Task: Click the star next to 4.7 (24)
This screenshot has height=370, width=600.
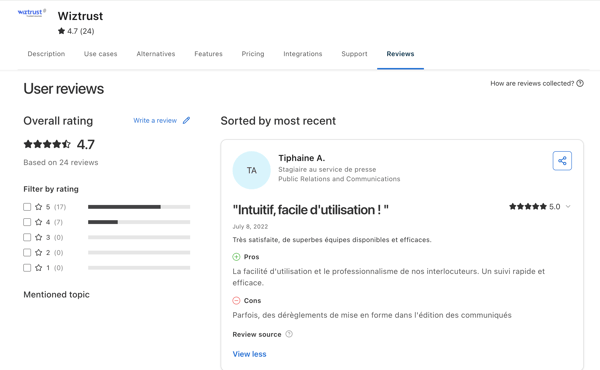Action: (x=61, y=31)
